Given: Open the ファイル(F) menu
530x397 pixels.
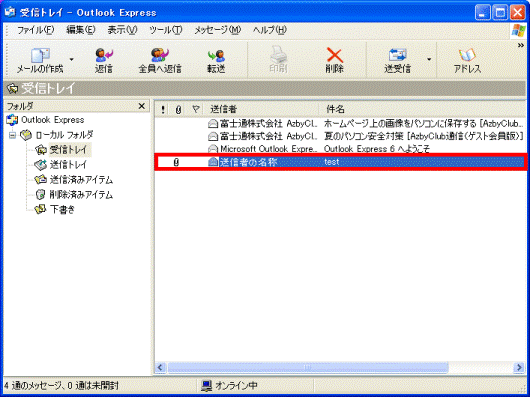Looking at the screenshot, I should [35, 30].
